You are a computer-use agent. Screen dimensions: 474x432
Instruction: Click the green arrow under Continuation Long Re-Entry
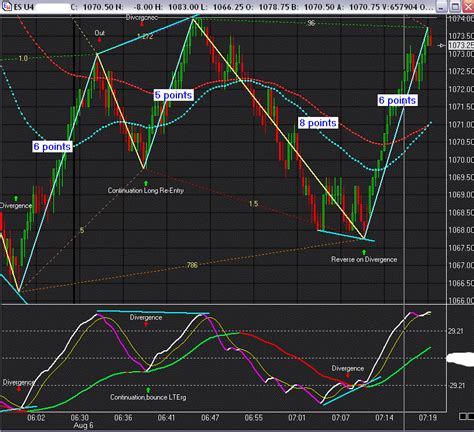[146, 183]
